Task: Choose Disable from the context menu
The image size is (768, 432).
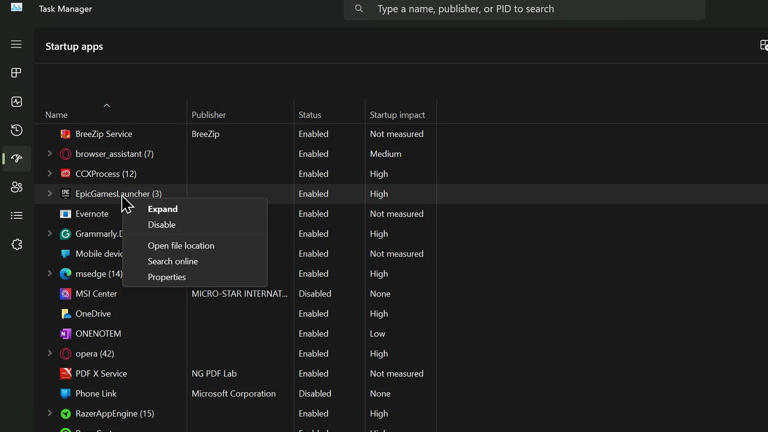Action: pos(162,225)
